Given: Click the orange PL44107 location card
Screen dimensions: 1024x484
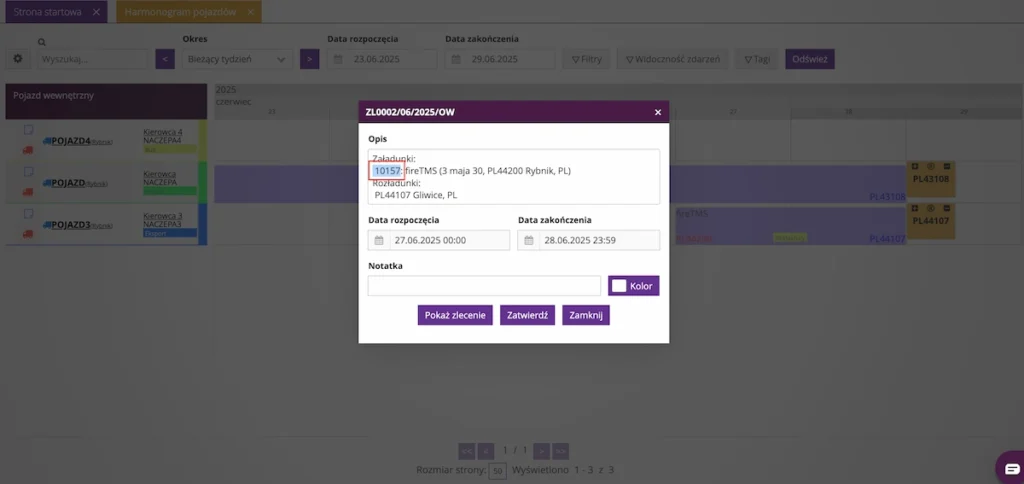Looking at the screenshot, I should click(931, 221).
